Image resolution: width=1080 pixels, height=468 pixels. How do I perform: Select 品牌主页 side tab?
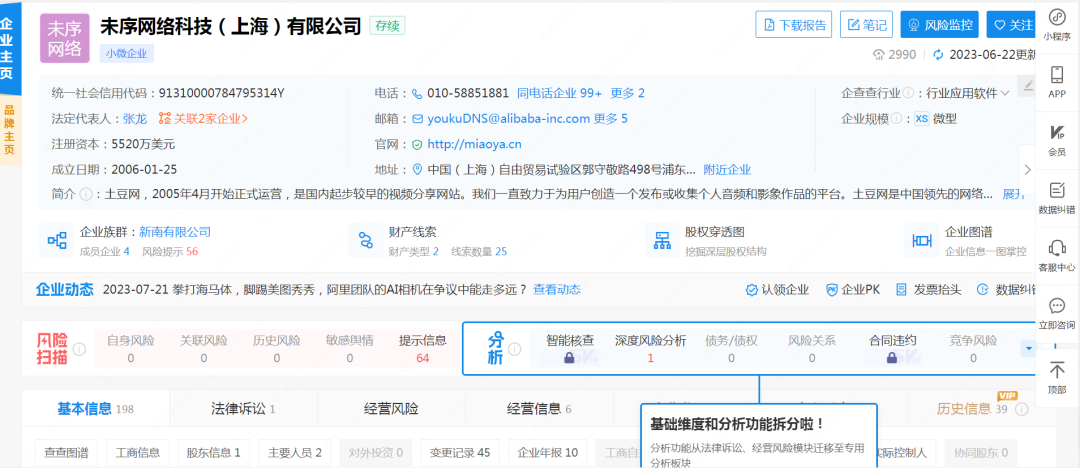[10, 130]
